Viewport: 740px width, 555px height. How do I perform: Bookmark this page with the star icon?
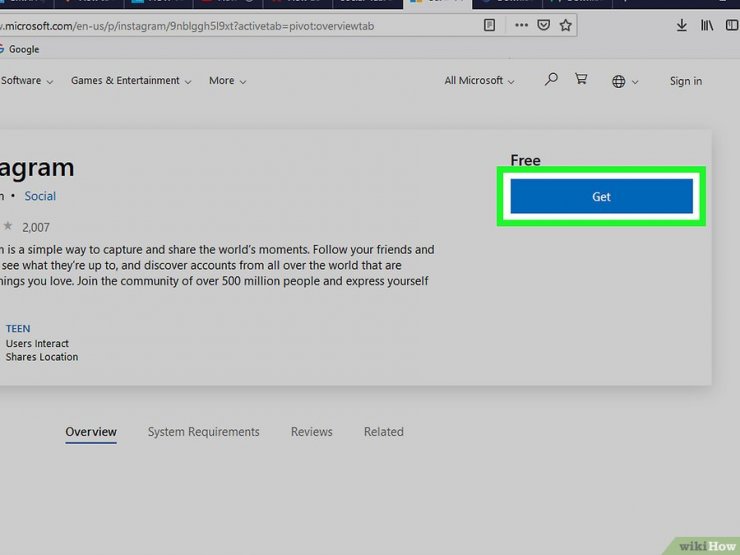coord(565,25)
